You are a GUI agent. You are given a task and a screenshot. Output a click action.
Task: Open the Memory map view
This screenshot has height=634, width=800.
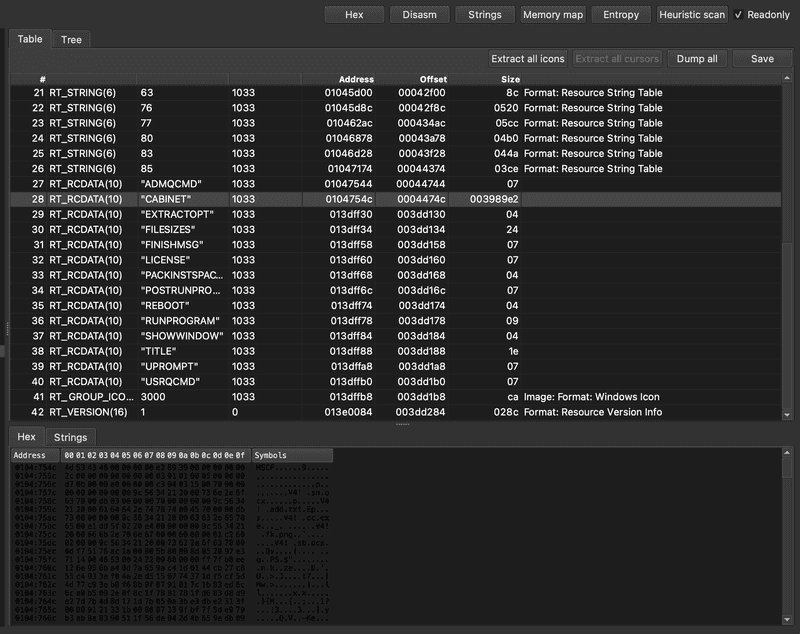click(x=552, y=15)
